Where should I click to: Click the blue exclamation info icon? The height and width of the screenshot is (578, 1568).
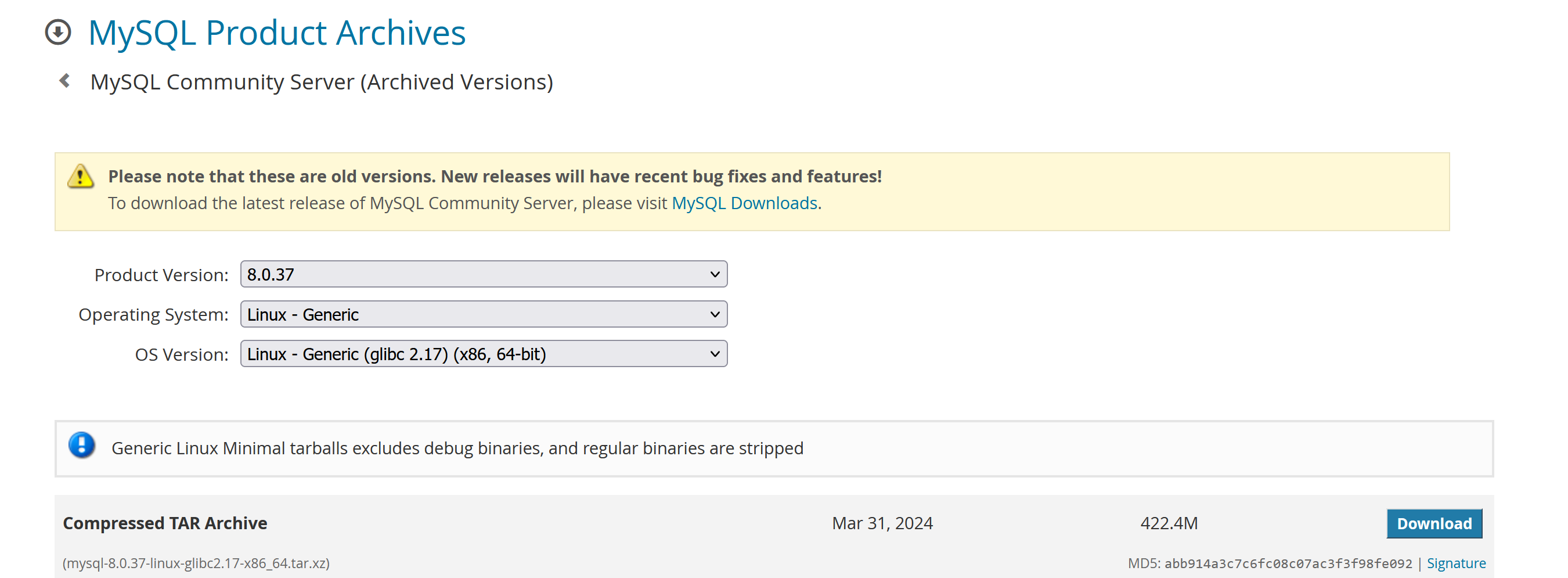click(x=82, y=445)
